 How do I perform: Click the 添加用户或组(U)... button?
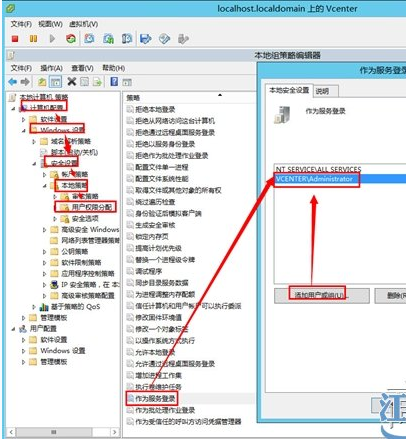pyautogui.click(x=322, y=296)
